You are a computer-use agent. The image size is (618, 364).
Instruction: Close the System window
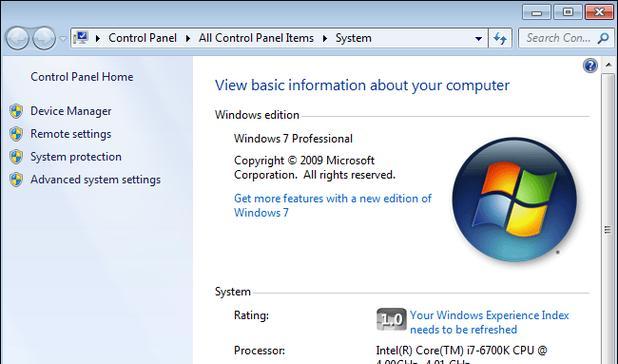coord(599,12)
